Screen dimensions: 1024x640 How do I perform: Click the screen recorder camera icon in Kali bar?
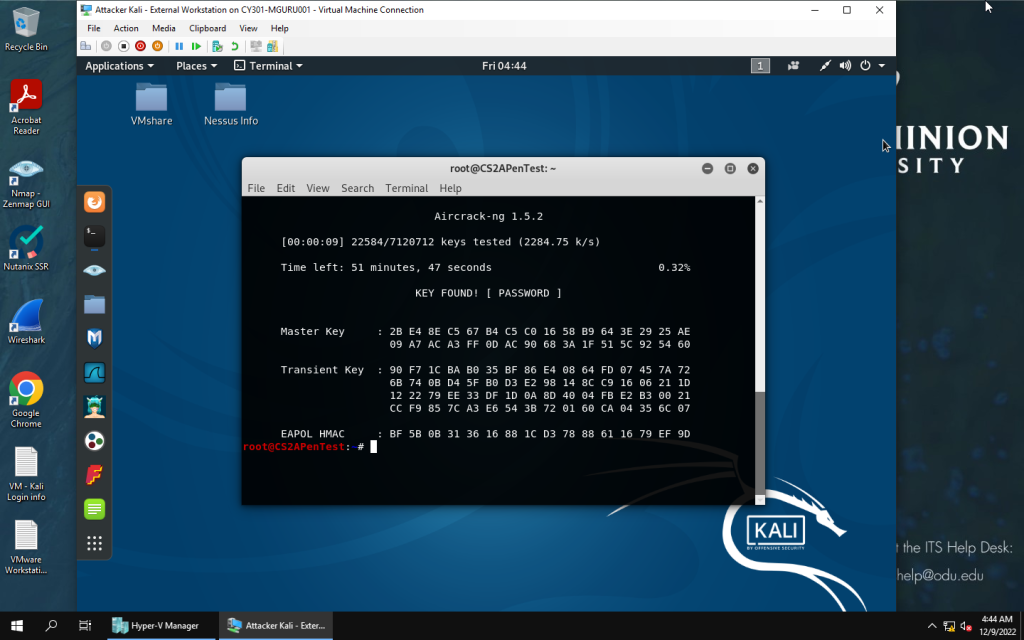coord(793,66)
